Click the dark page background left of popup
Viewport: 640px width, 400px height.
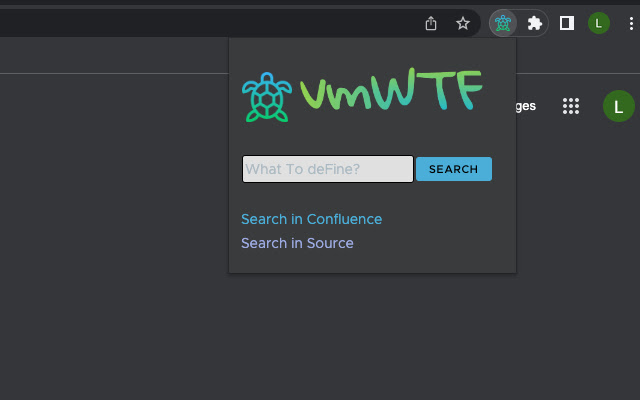tap(110, 220)
